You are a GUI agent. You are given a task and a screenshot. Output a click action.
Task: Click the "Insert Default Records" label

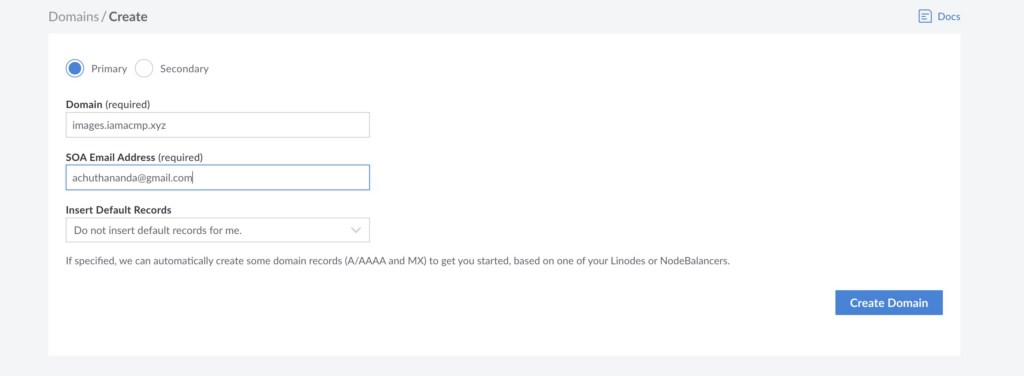point(118,210)
